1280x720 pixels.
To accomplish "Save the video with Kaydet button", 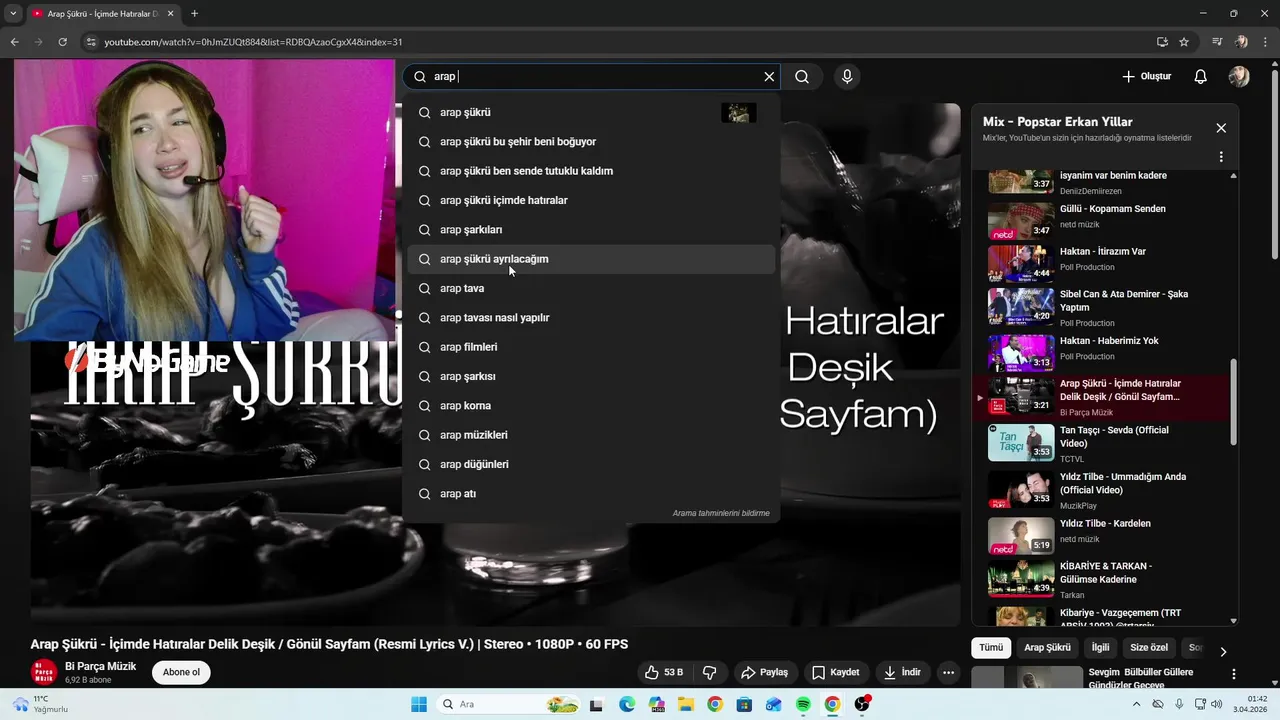I will coord(835,672).
